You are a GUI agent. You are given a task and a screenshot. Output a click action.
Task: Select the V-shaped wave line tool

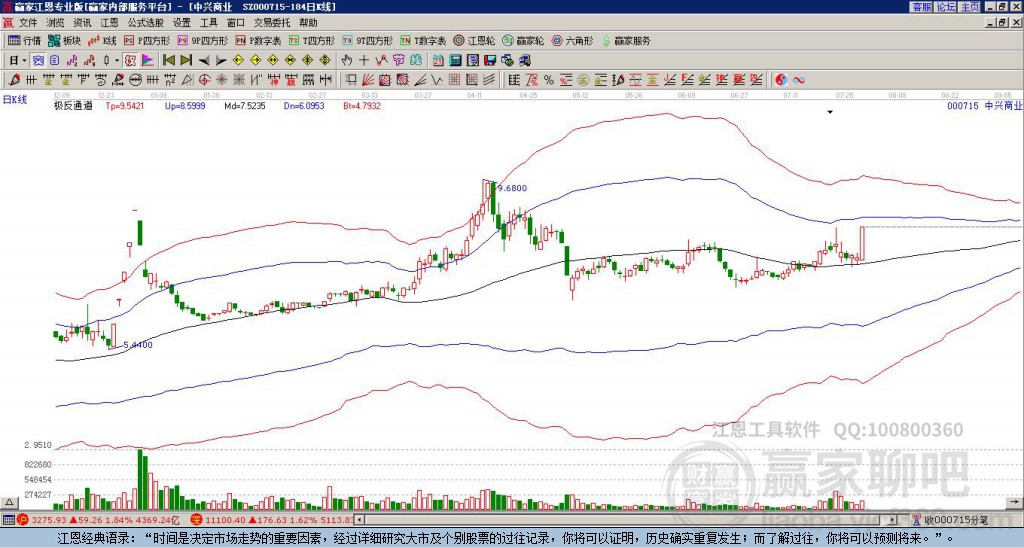pos(436,80)
